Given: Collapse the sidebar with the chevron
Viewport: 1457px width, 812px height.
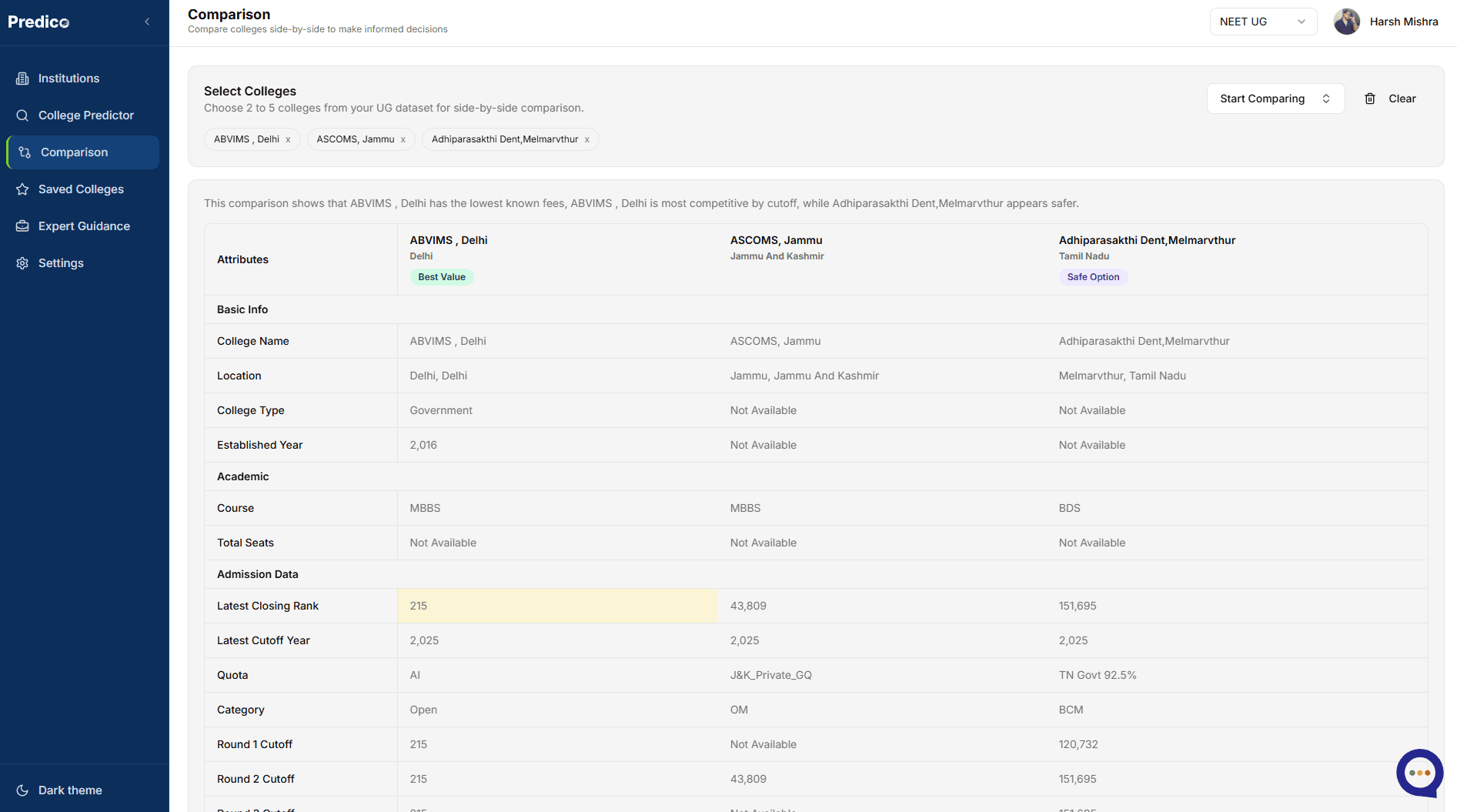Looking at the screenshot, I should pos(147,22).
